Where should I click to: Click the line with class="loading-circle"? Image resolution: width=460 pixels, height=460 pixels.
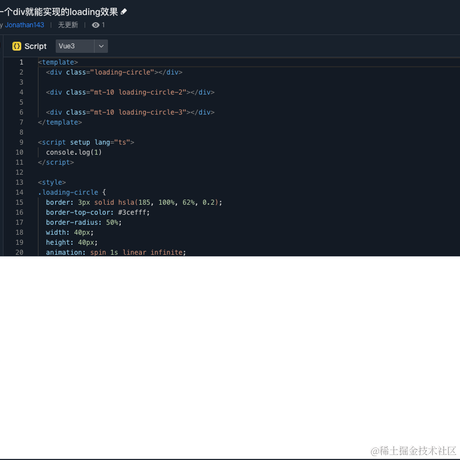click(x=114, y=72)
